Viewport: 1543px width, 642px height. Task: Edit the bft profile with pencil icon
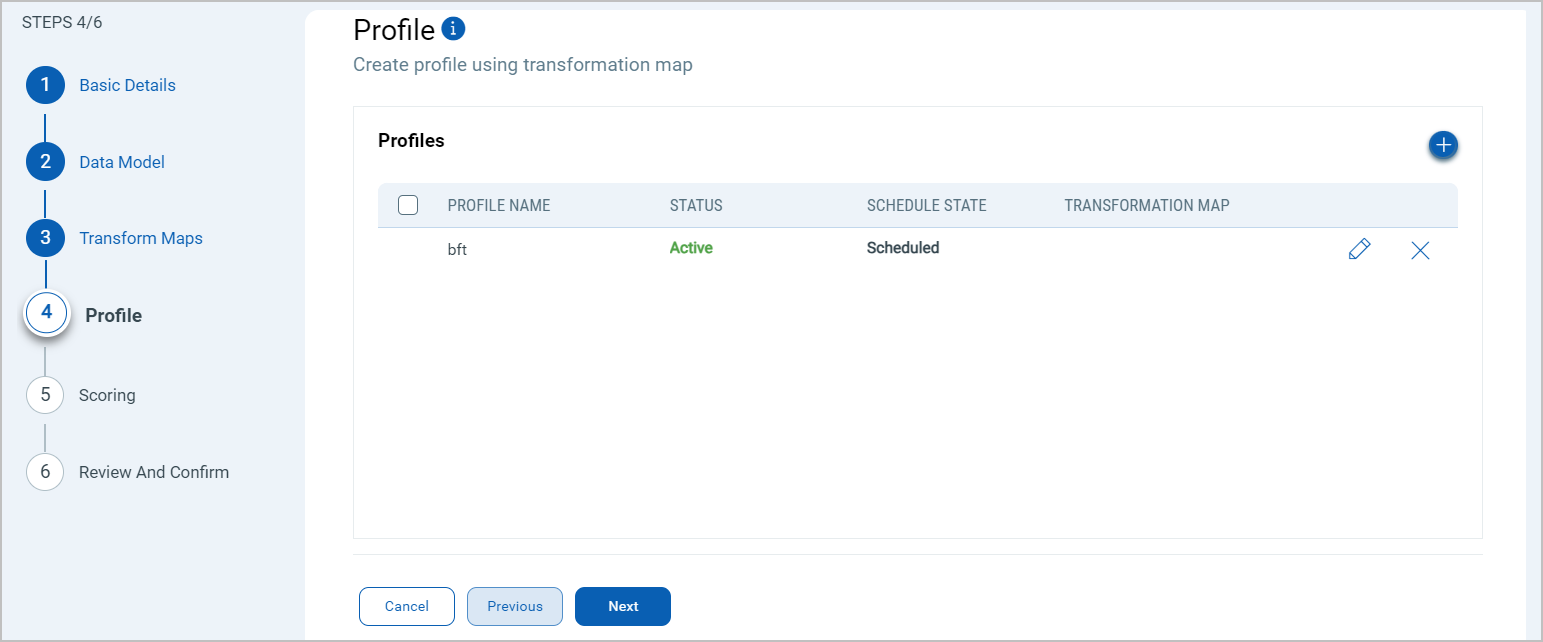(1359, 250)
